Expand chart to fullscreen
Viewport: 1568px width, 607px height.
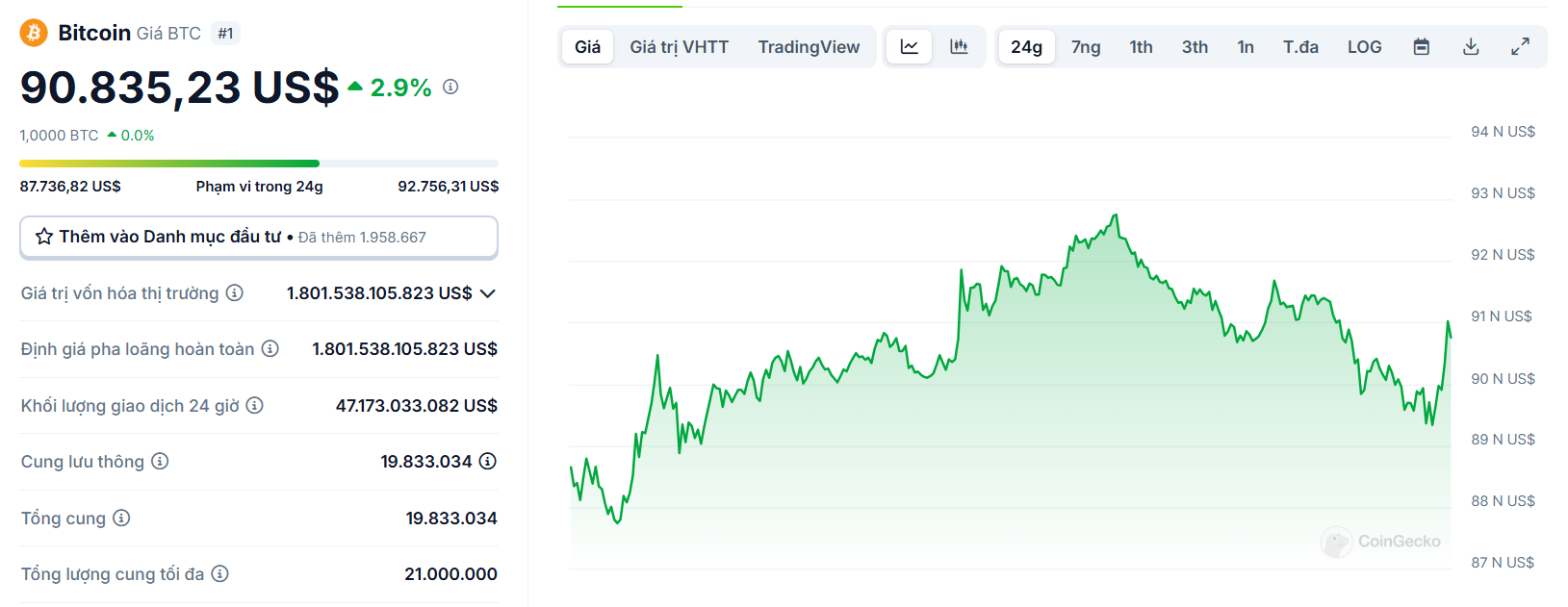(1520, 46)
